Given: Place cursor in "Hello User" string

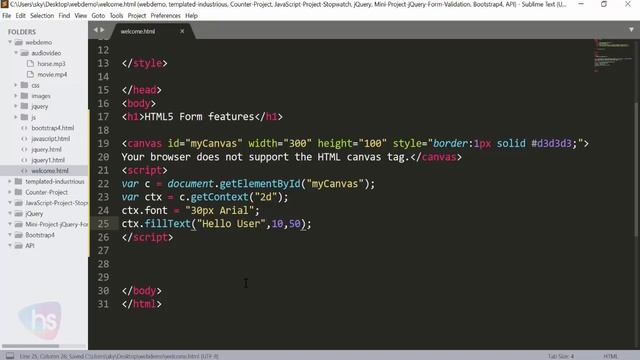Looking at the screenshot, I should point(231,224).
